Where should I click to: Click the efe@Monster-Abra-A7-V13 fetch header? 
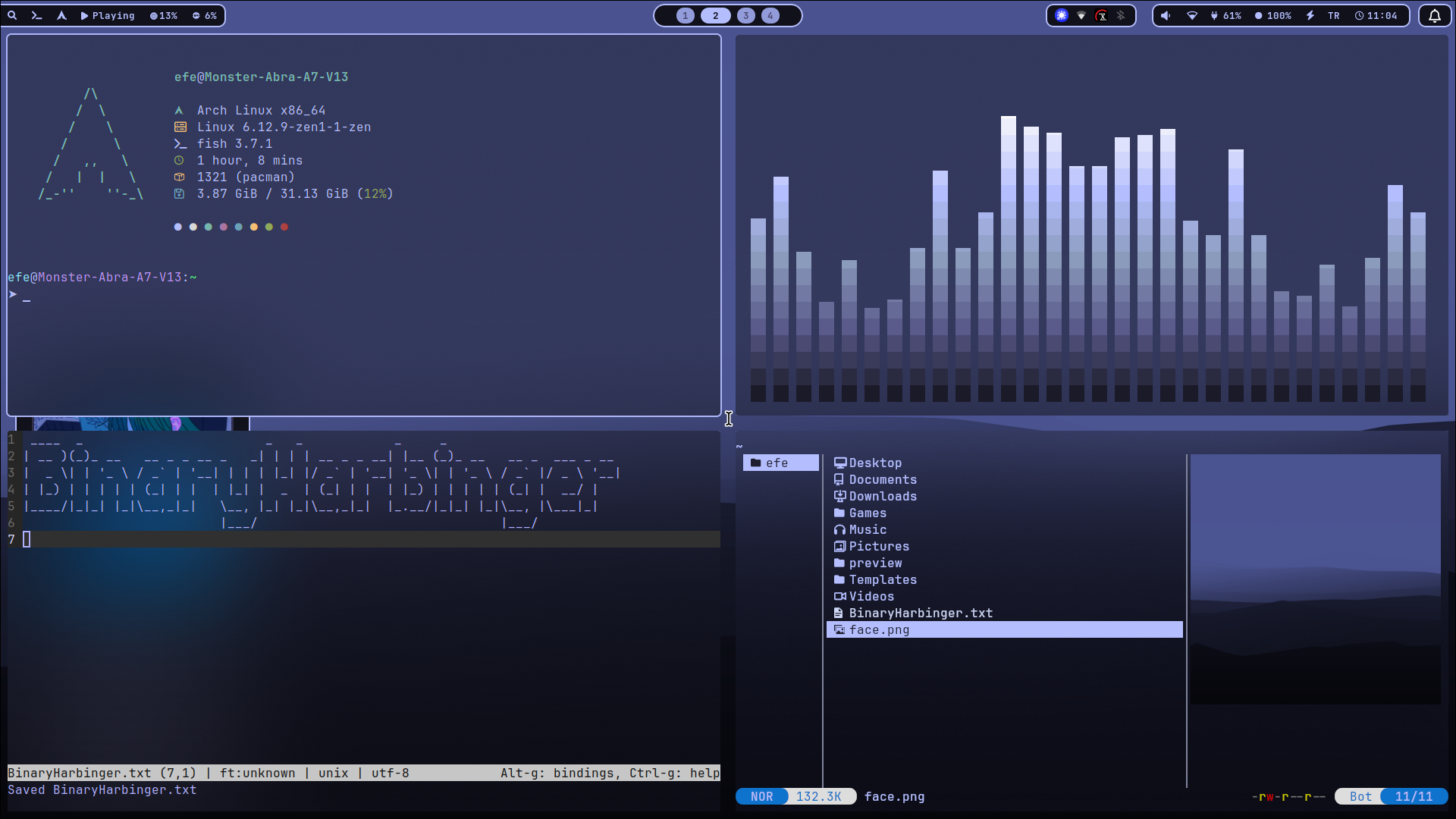(x=262, y=77)
